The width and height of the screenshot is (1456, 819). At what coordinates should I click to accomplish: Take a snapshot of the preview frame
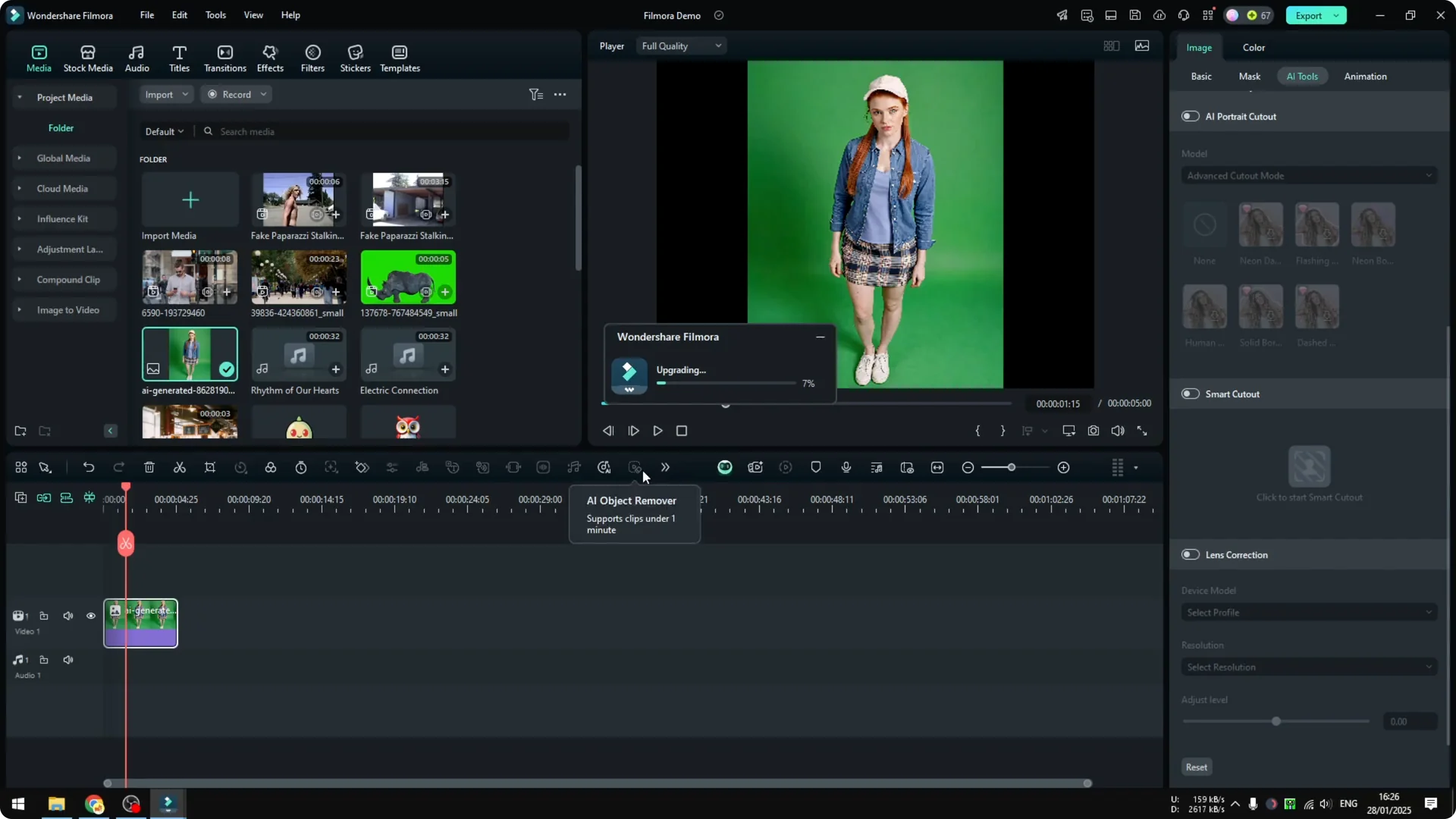[1093, 430]
